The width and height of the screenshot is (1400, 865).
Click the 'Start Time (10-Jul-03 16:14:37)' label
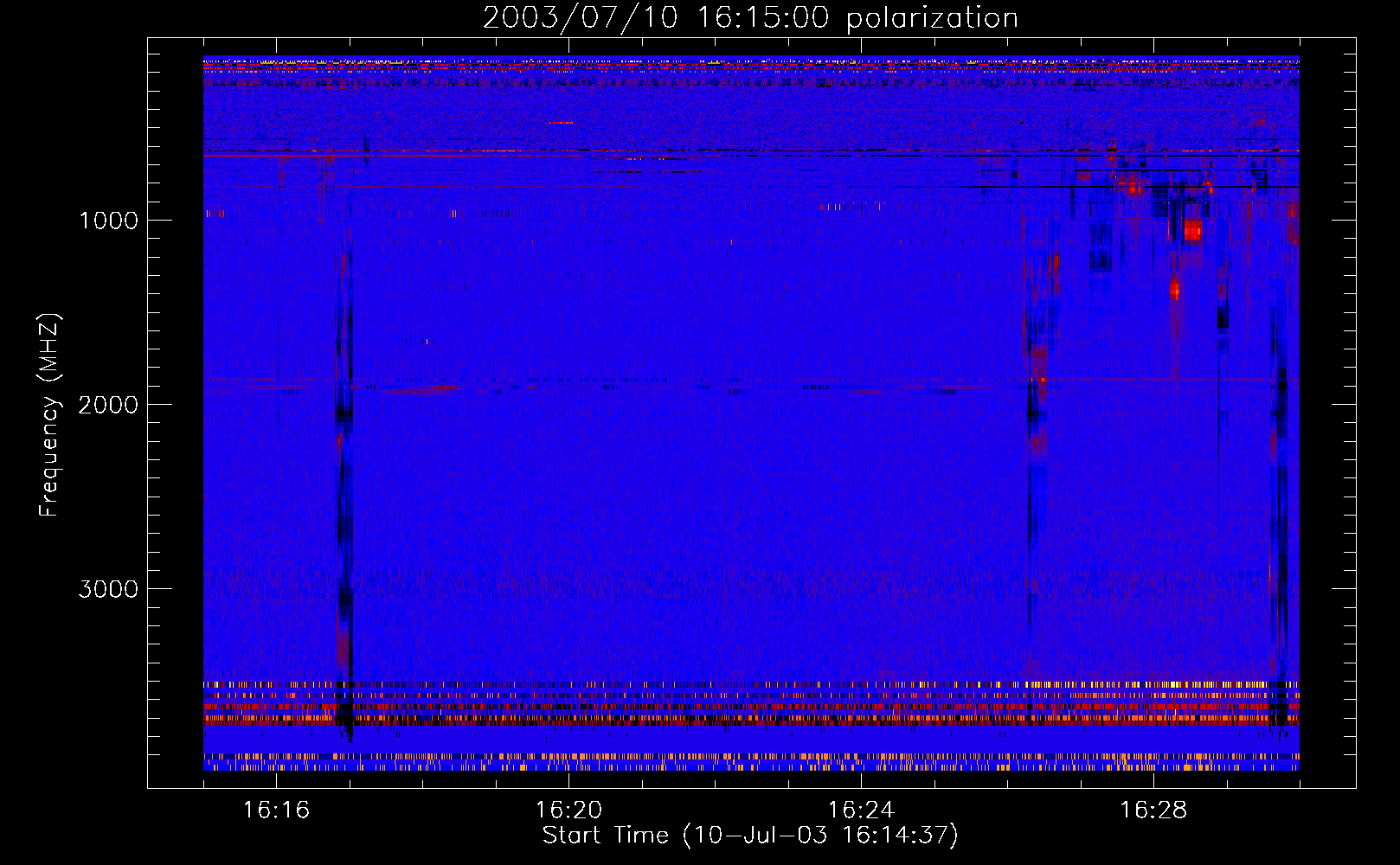pyautogui.click(x=750, y=836)
